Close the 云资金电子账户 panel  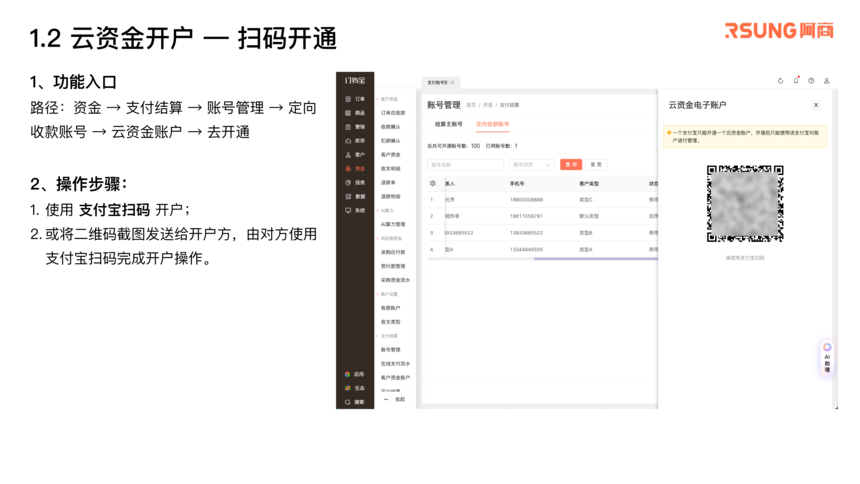[816, 105]
